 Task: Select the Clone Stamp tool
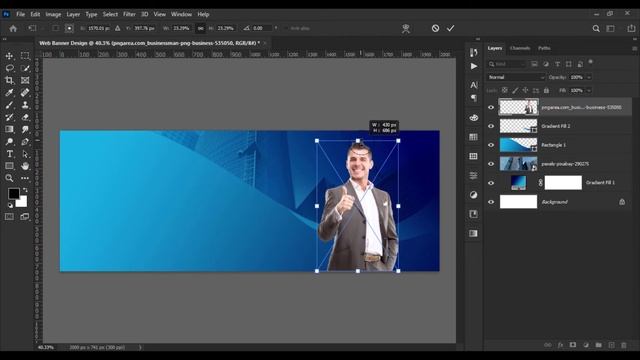25,104
